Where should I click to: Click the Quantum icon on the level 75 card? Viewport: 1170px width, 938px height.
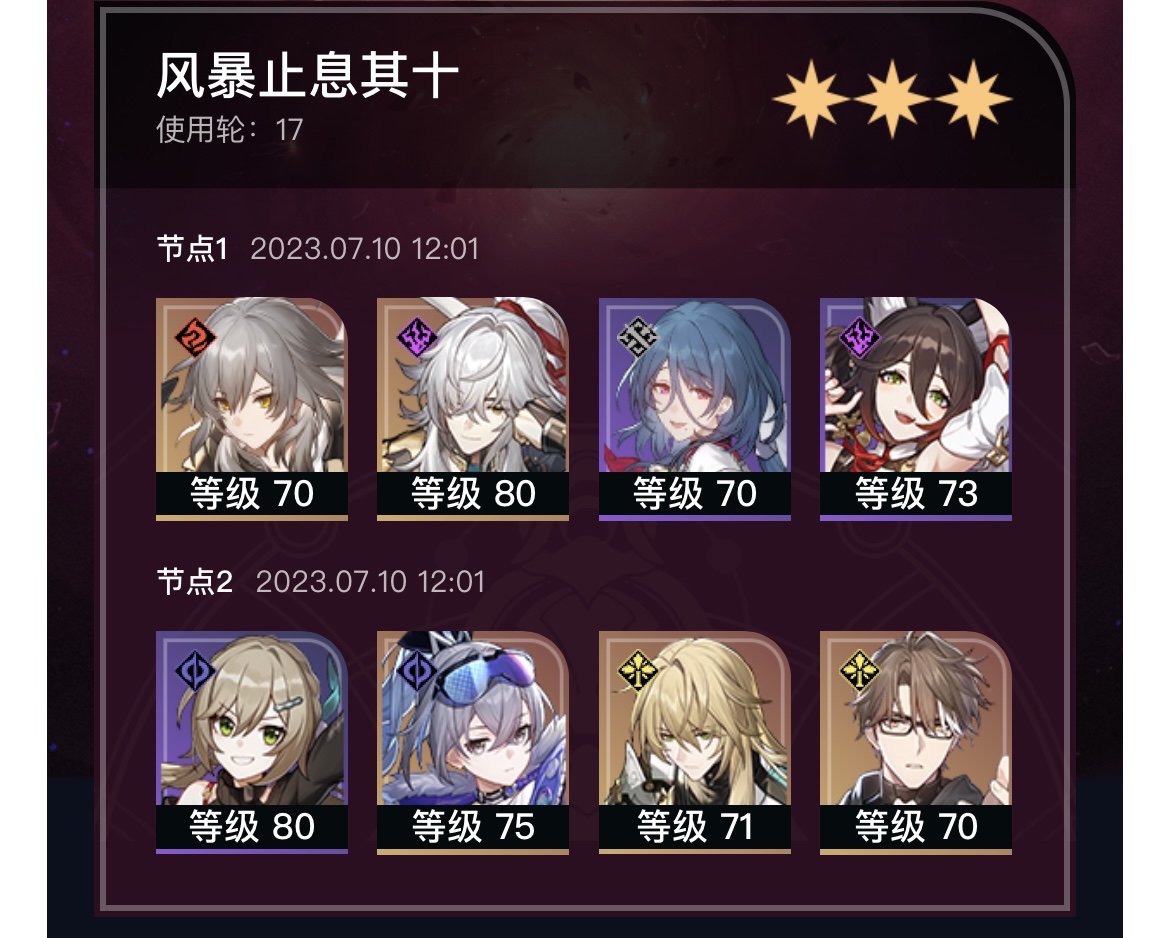pos(416,671)
